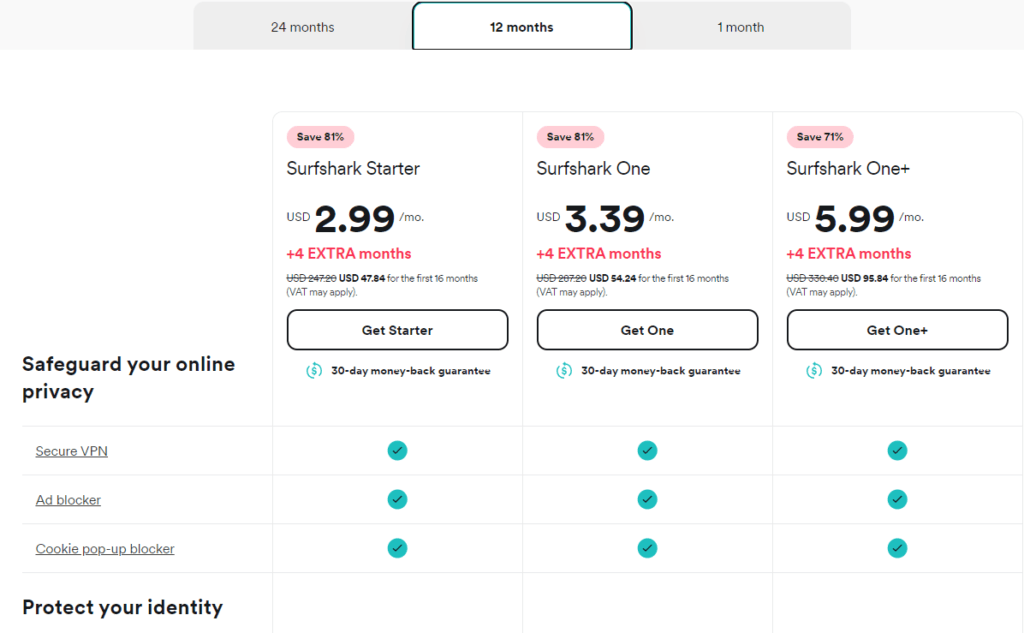Click the money-back guarantee icon under Get One
The image size is (1024, 633).
tap(564, 371)
